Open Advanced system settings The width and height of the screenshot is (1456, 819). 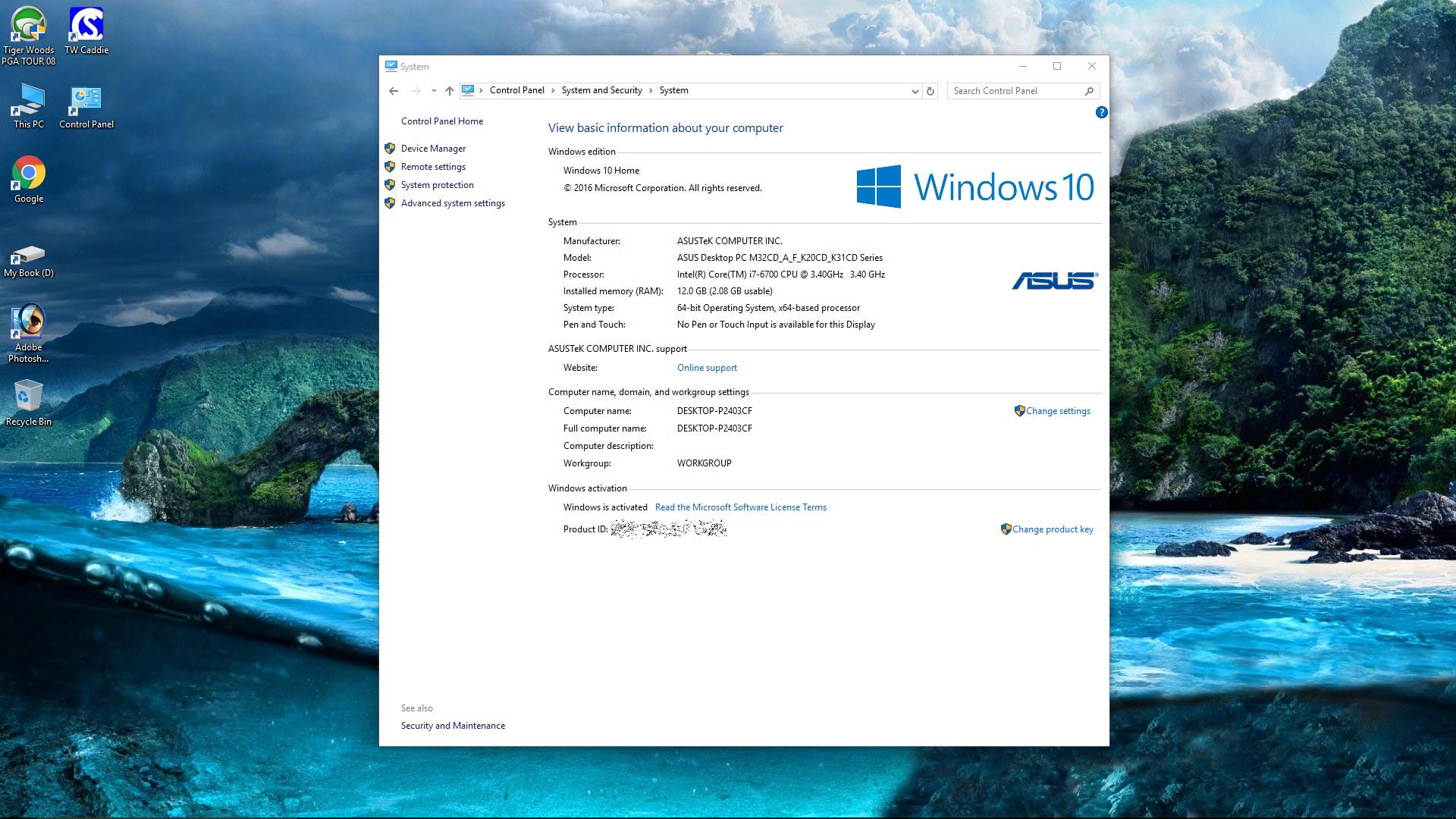tap(453, 203)
